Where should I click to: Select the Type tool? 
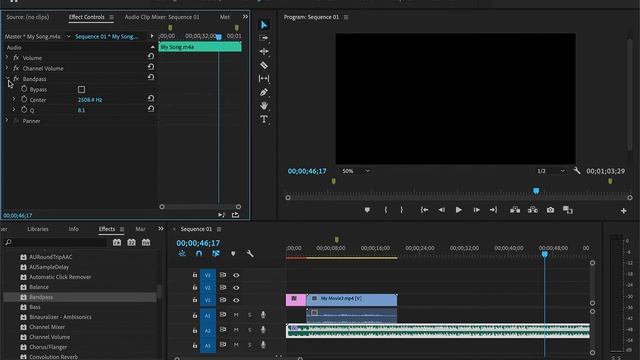point(264,119)
